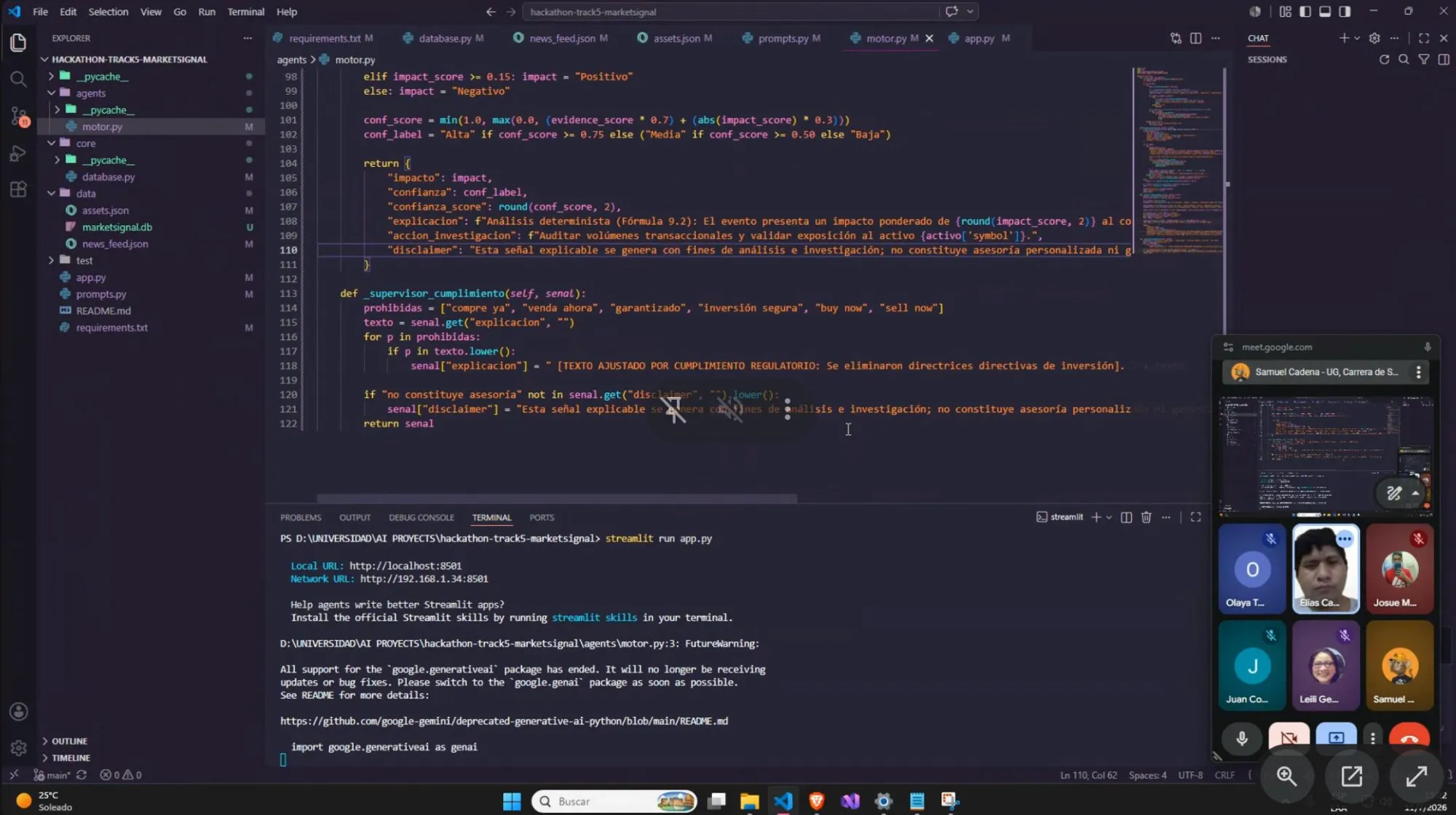Open the Manage gear in activity bar
Viewport: 1456px width, 815px height.
click(18, 747)
